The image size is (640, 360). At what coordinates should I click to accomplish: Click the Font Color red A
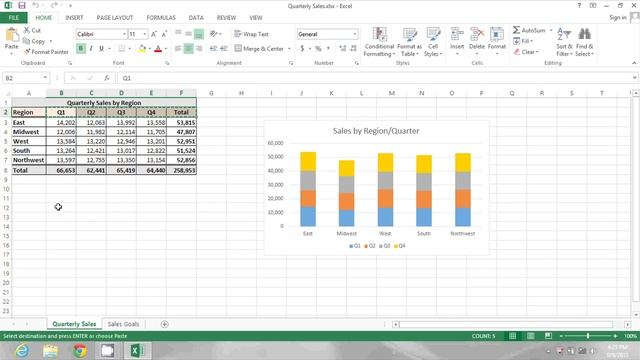[x=158, y=49]
